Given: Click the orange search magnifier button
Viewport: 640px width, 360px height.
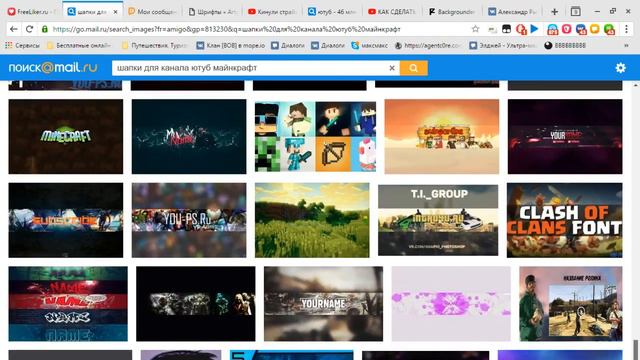Looking at the screenshot, I should pos(413,68).
